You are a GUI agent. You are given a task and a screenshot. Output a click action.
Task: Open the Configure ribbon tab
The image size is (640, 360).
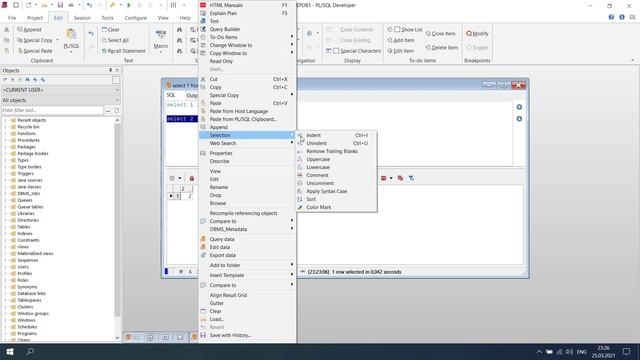136,18
